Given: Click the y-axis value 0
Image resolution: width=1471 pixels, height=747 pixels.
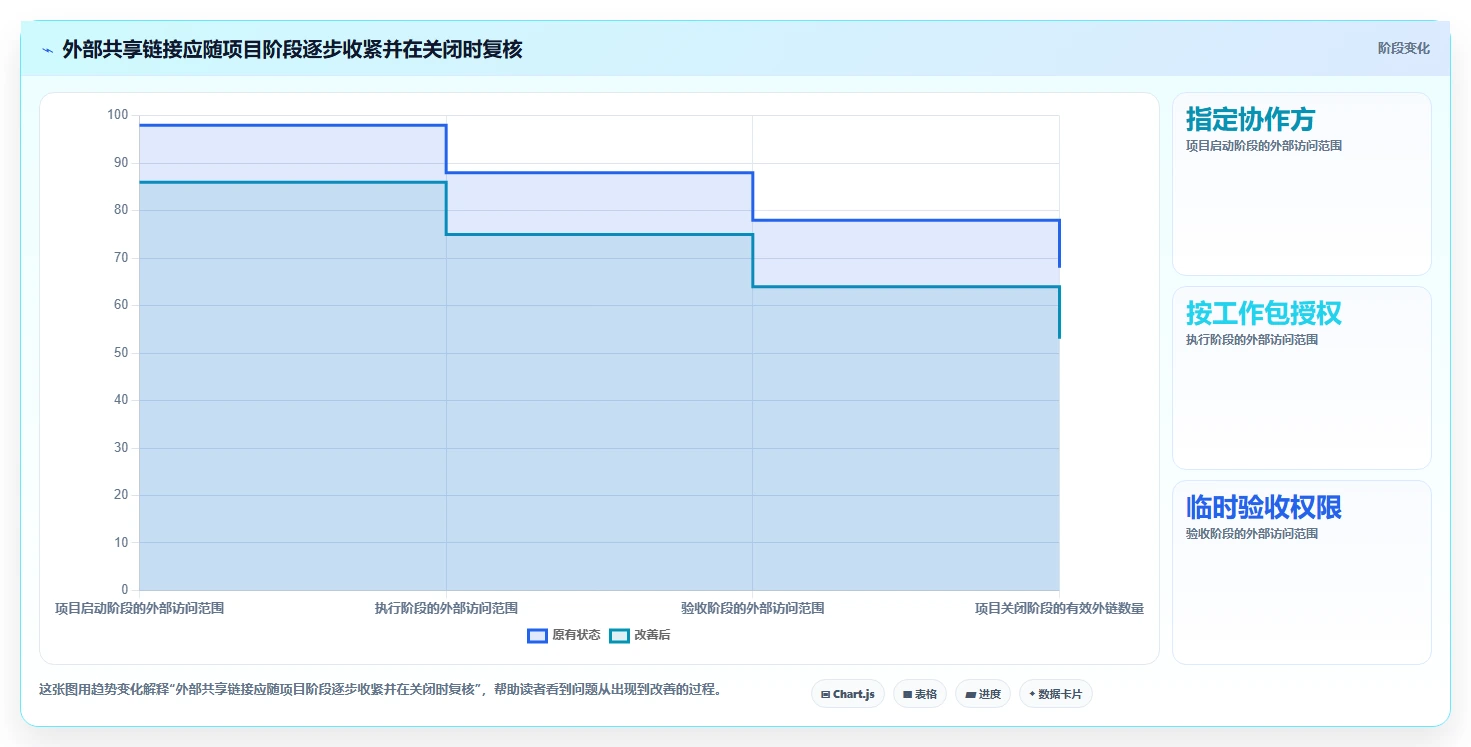Looking at the screenshot, I should point(125,590).
